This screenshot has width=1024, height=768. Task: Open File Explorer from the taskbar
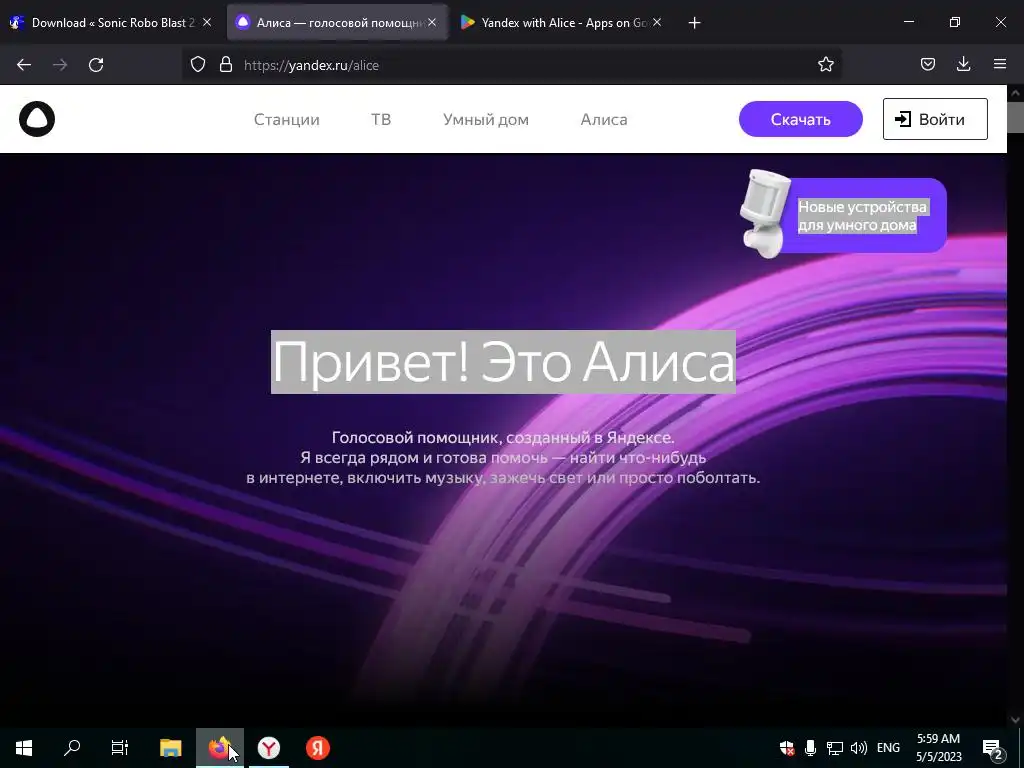click(x=170, y=748)
